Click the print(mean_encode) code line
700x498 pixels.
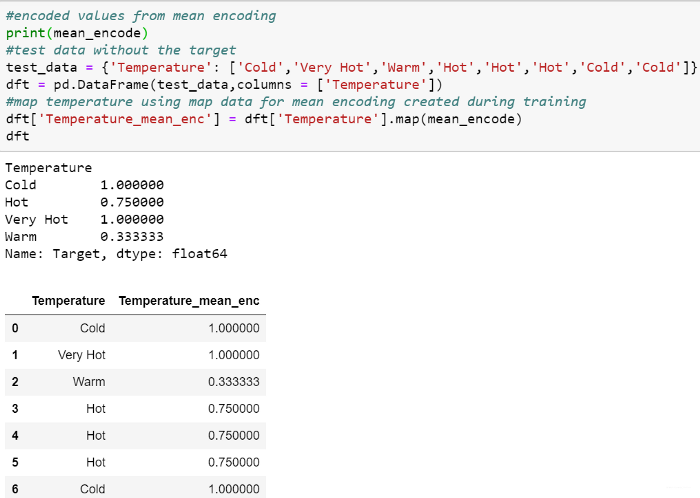tap(77, 33)
